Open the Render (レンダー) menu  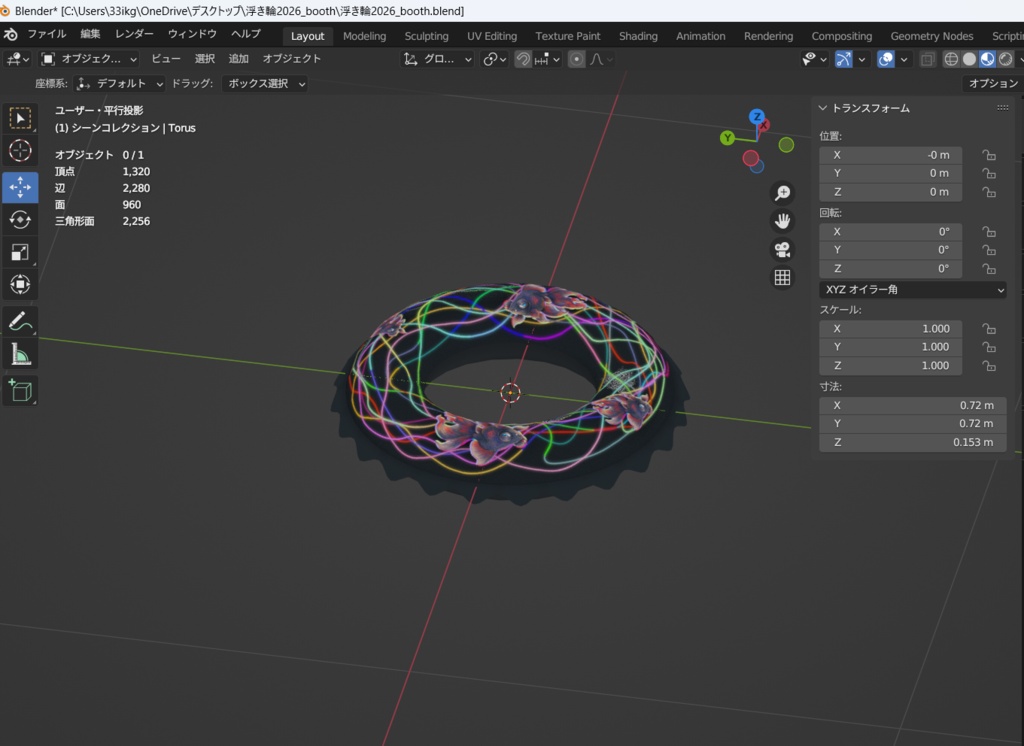click(134, 34)
